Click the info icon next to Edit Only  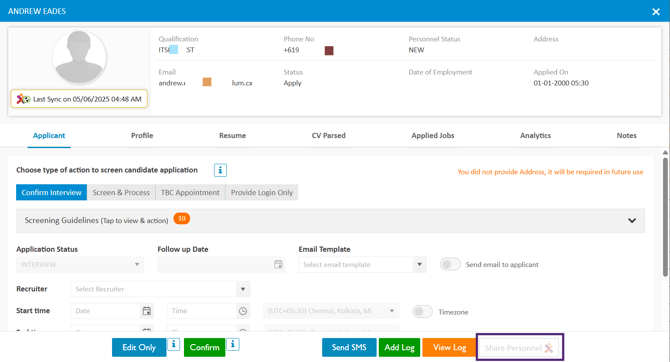click(173, 344)
